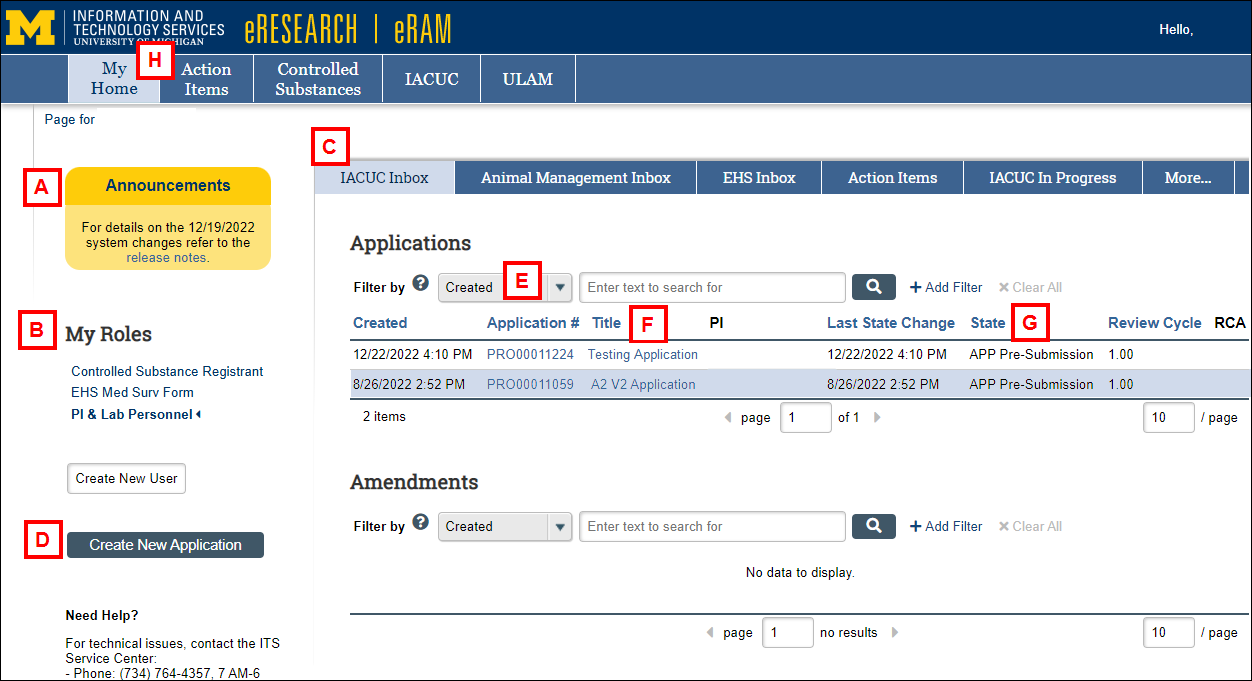Click the Create New Application button
The image size is (1252, 681).
pyautogui.click(x=165, y=545)
